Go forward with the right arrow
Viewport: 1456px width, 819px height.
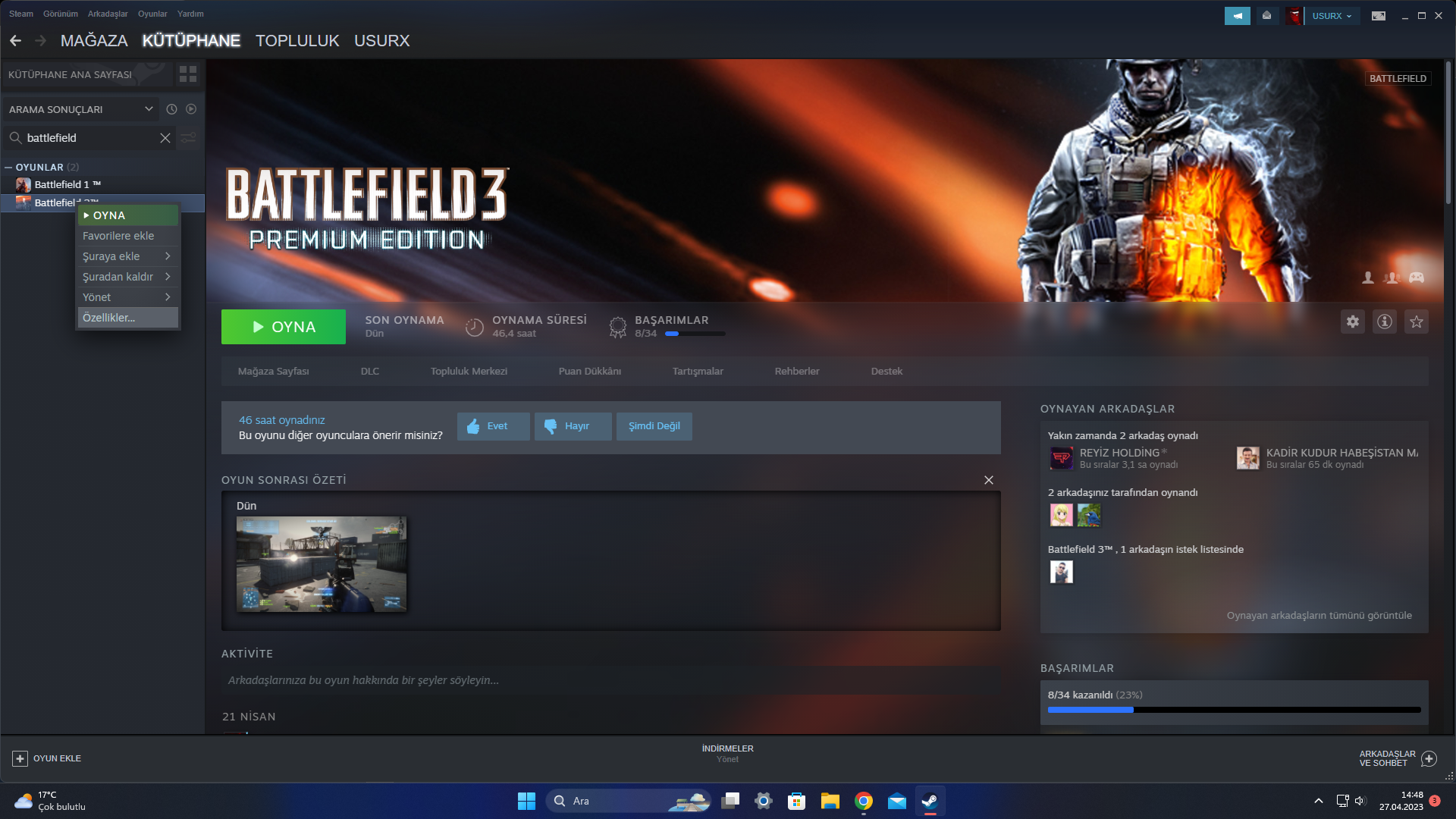41,41
